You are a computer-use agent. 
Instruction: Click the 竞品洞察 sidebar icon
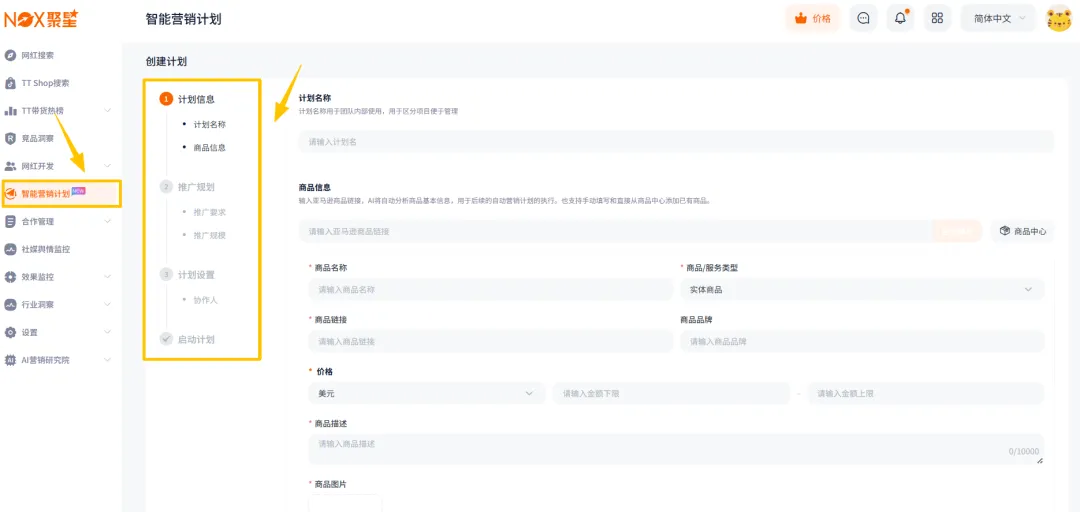point(10,139)
